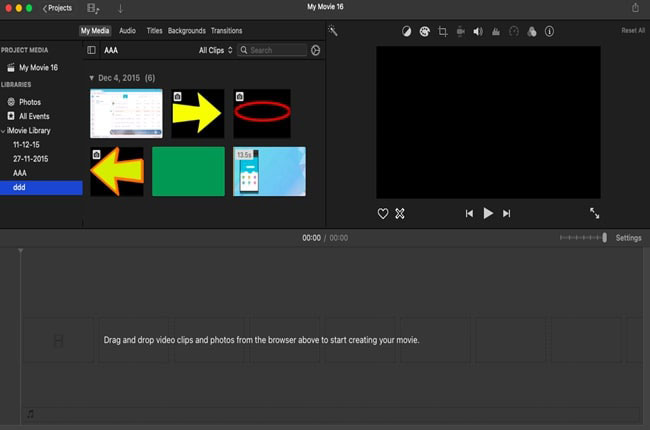Click the camera badge on the right arrow clip
Viewport: 650px width, 430px height.
[177, 97]
